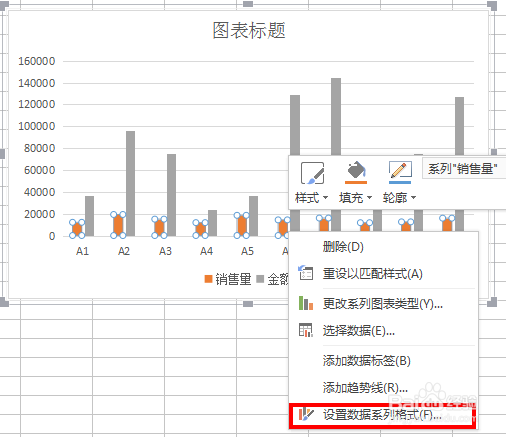Click category axis label A1
This screenshot has width=506, height=437.
[x=82, y=251]
